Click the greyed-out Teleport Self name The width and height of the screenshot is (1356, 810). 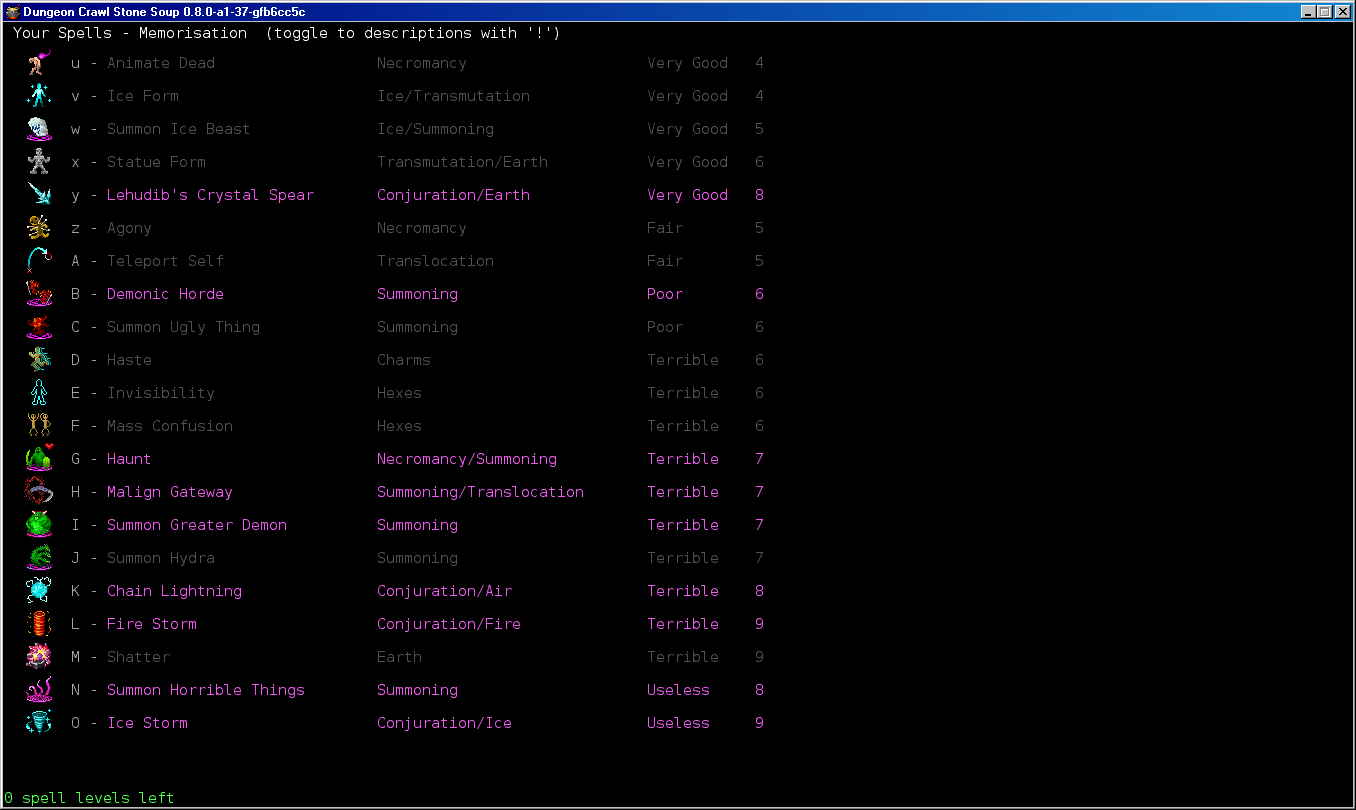pyautogui.click(x=165, y=261)
